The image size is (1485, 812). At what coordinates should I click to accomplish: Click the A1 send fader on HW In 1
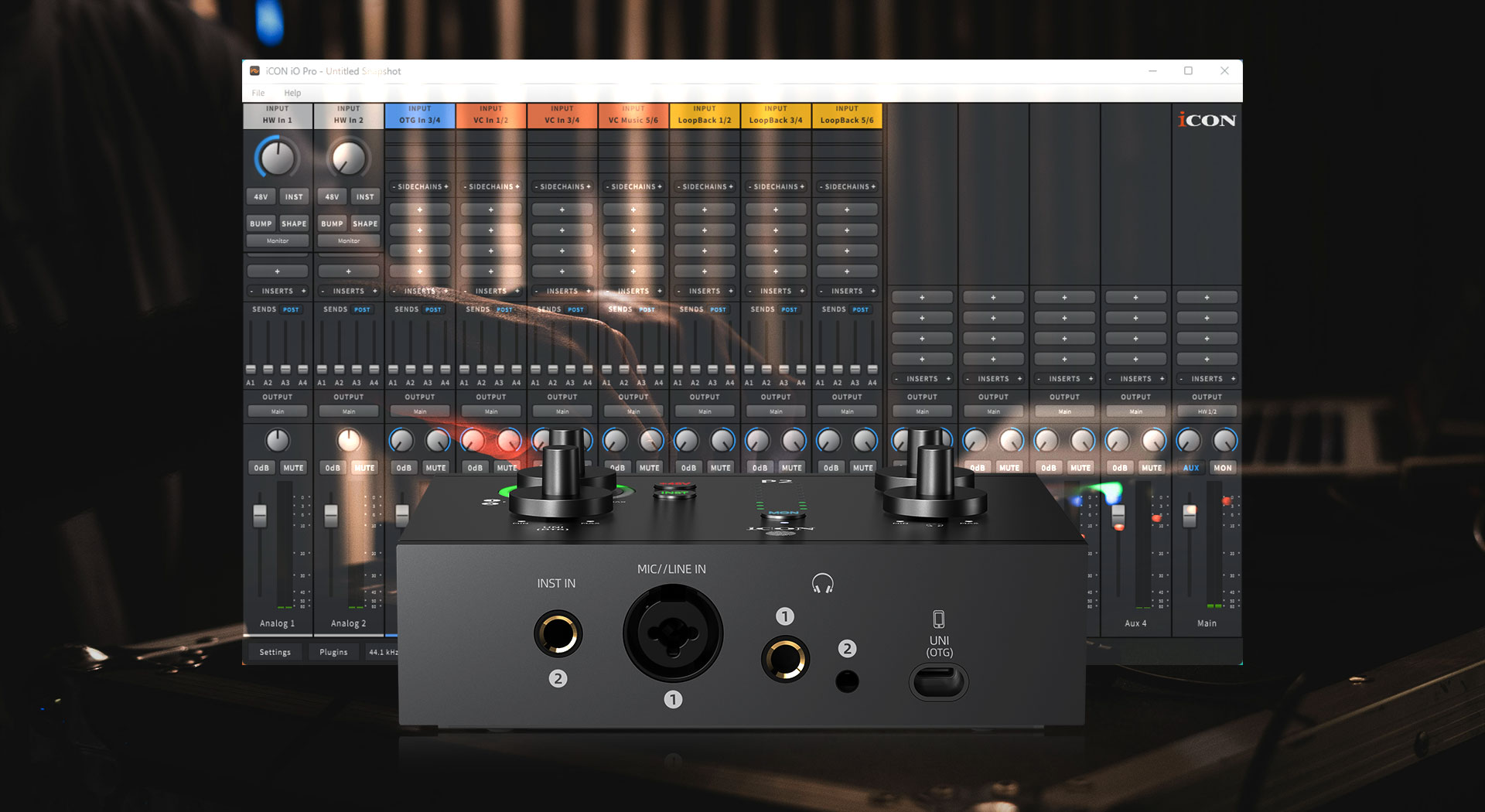click(251, 369)
